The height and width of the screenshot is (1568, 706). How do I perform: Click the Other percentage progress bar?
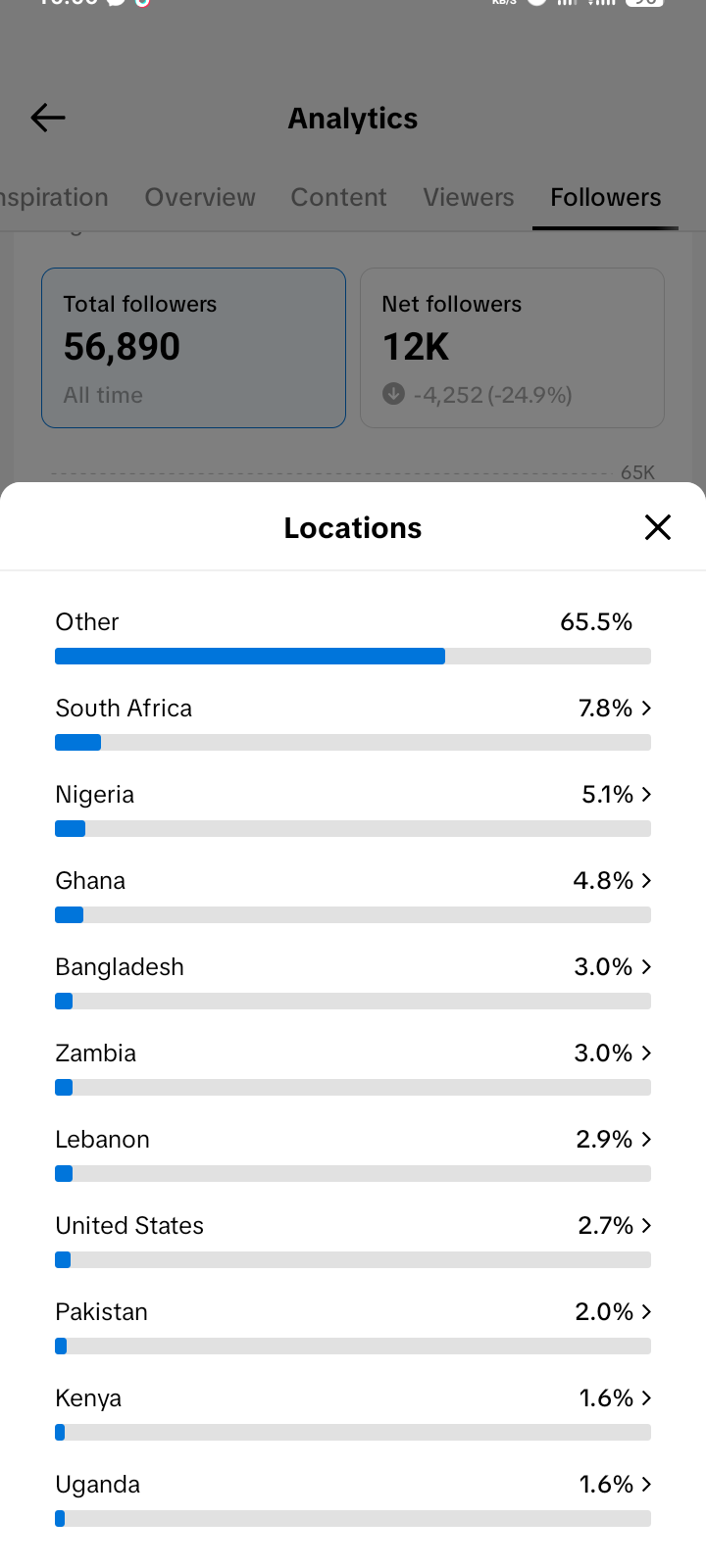(x=353, y=657)
